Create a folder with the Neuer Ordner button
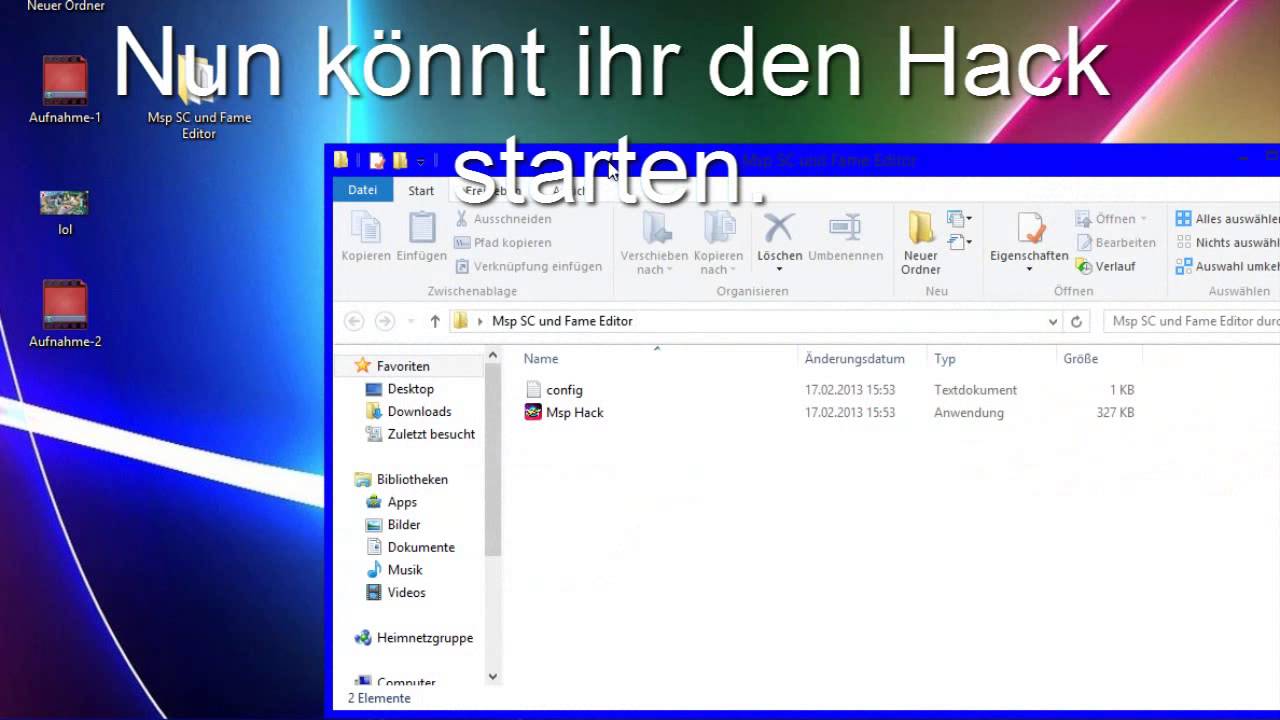 pyautogui.click(x=920, y=243)
